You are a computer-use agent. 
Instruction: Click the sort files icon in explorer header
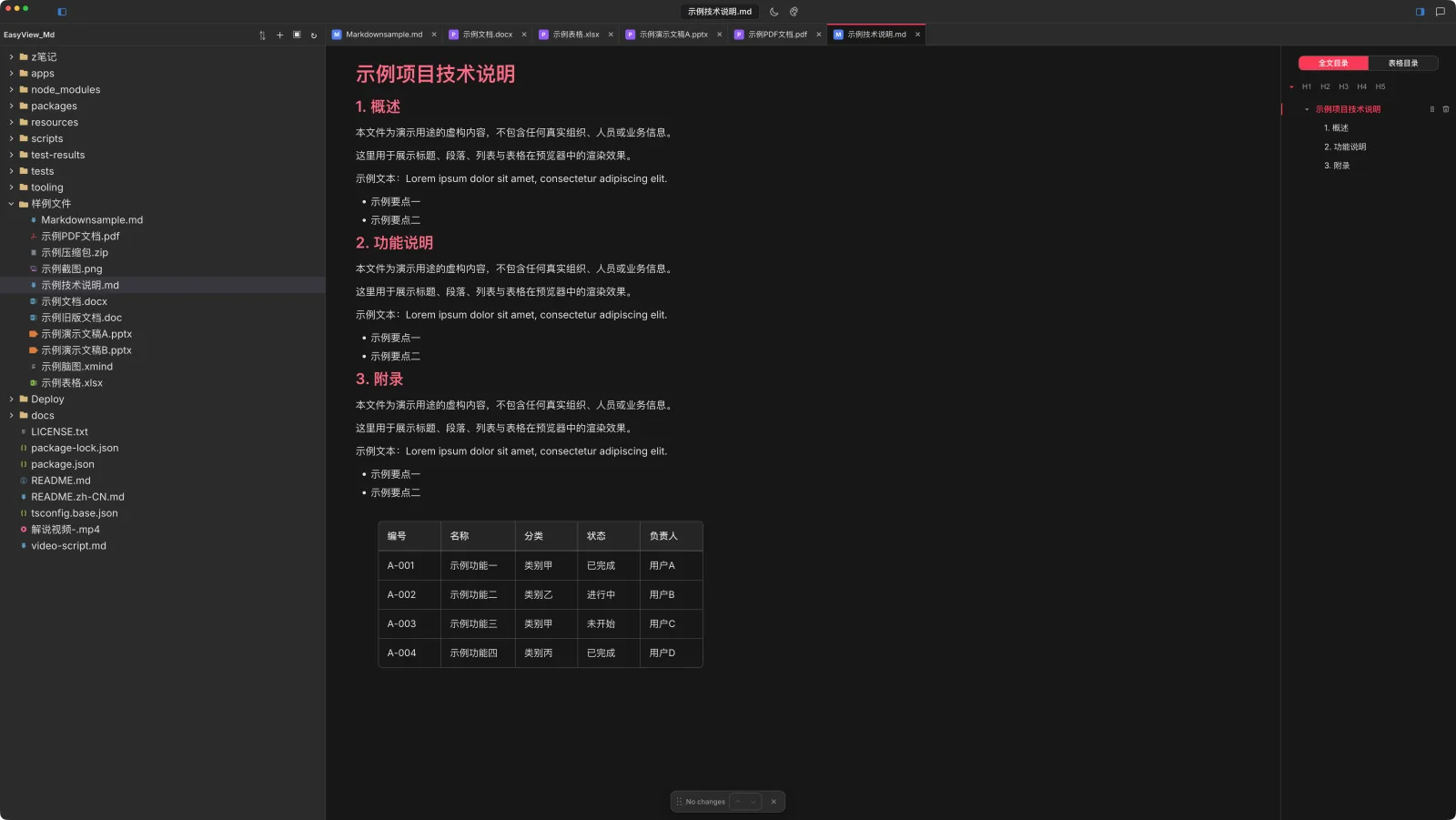262,35
